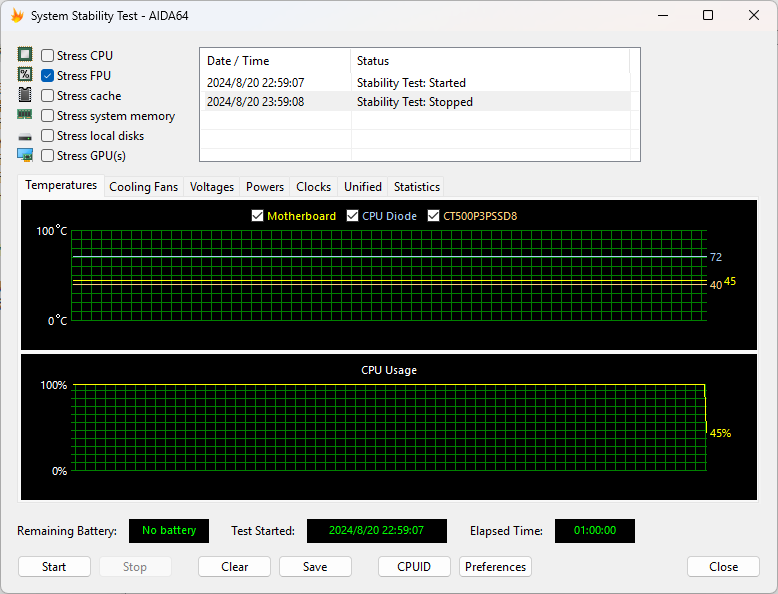This screenshot has height=594, width=778.
Task: Click the Date / Time column header
Action: point(275,61)
